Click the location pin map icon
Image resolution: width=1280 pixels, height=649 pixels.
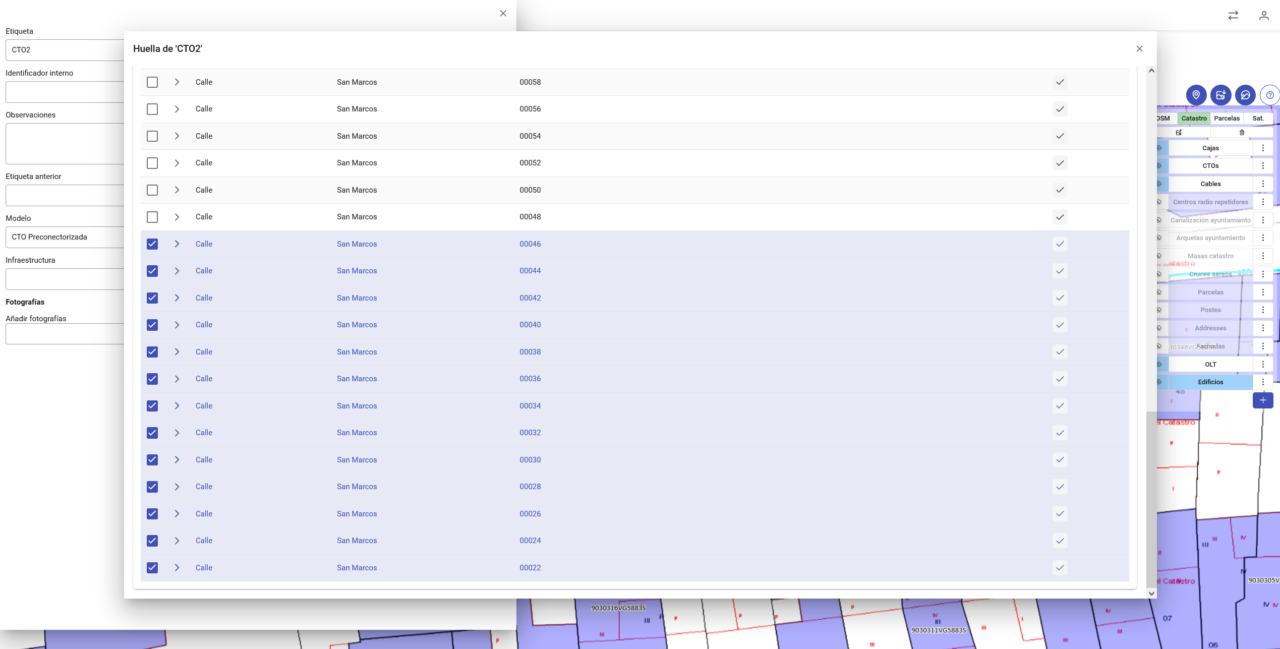[x=1196, y=94]
